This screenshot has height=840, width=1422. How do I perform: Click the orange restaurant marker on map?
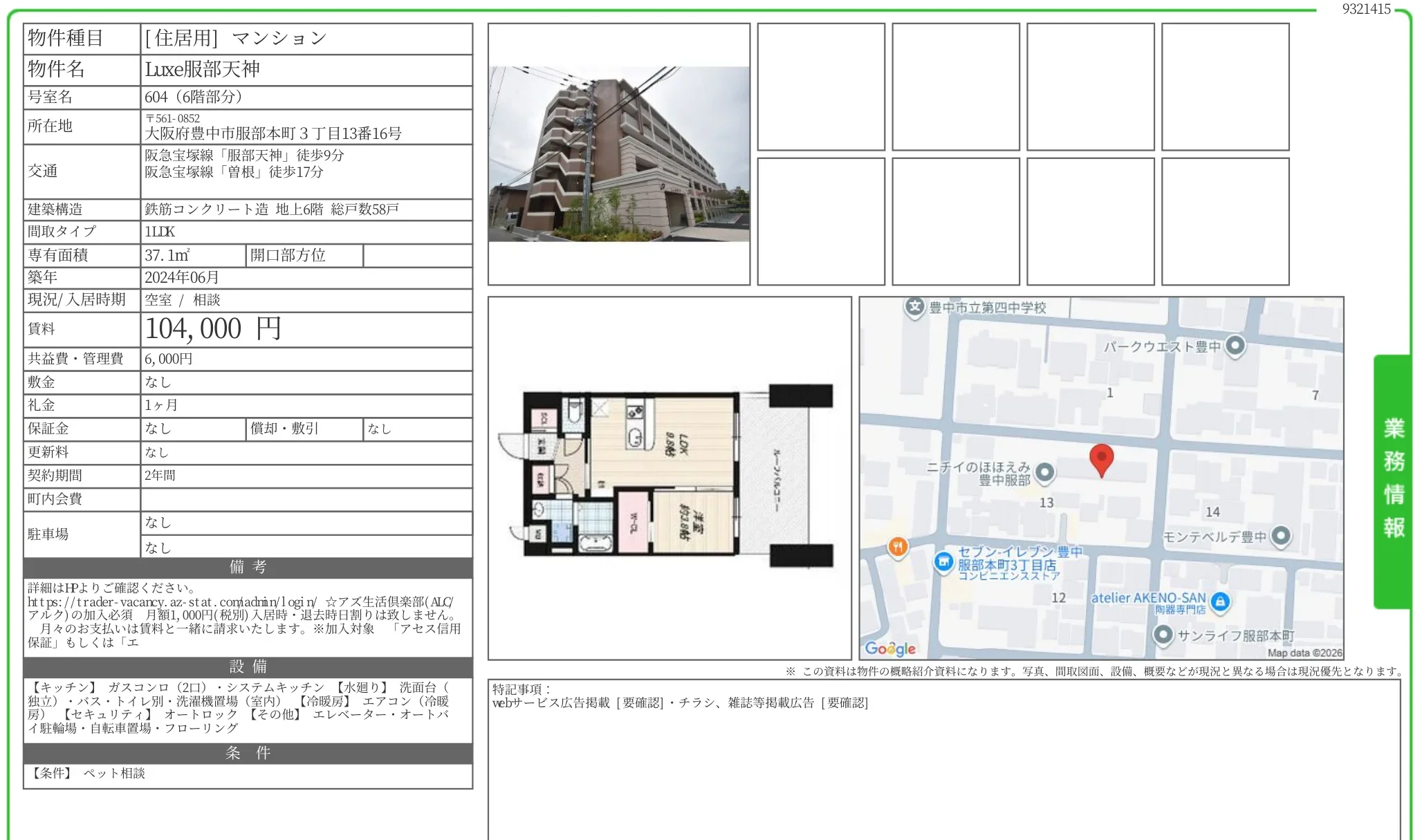[x=897, y=548]
